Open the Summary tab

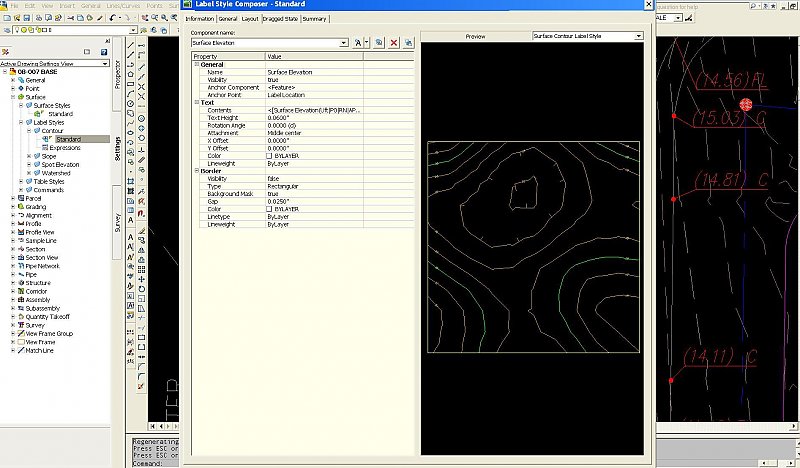click(x=315, y=19)
